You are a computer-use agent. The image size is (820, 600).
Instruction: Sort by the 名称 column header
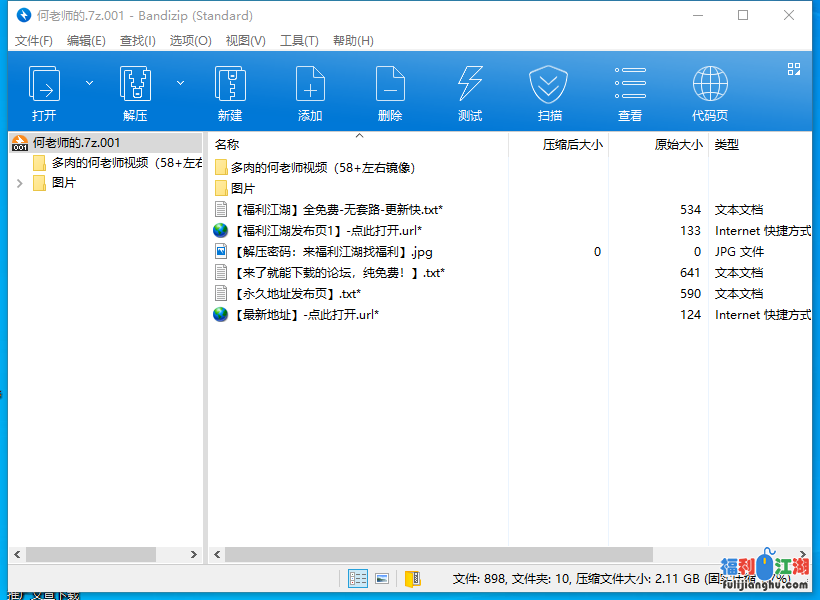coord(227,144)
